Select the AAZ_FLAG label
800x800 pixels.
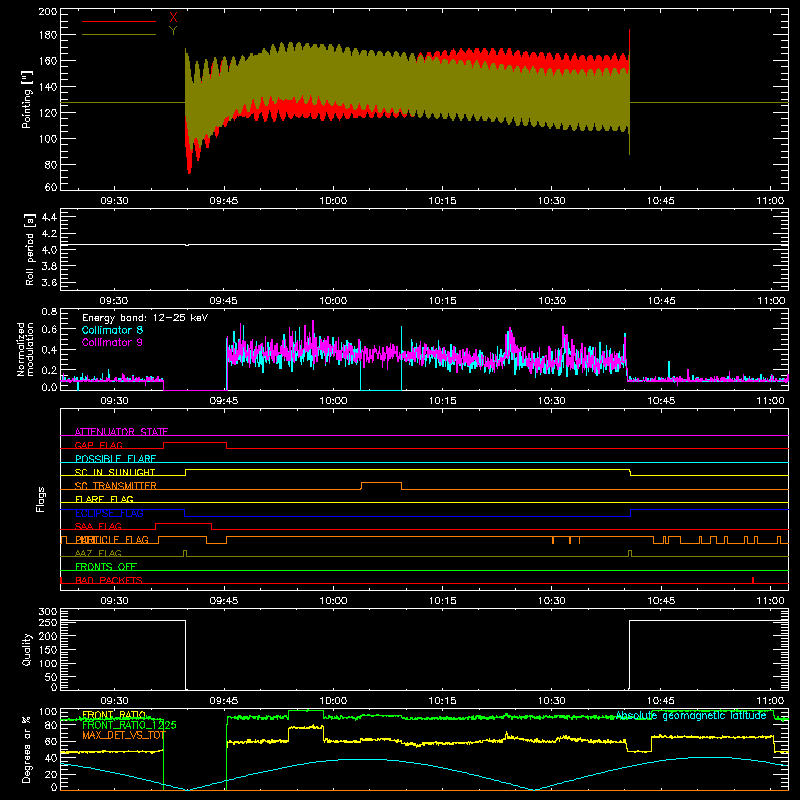coord(98,553)
